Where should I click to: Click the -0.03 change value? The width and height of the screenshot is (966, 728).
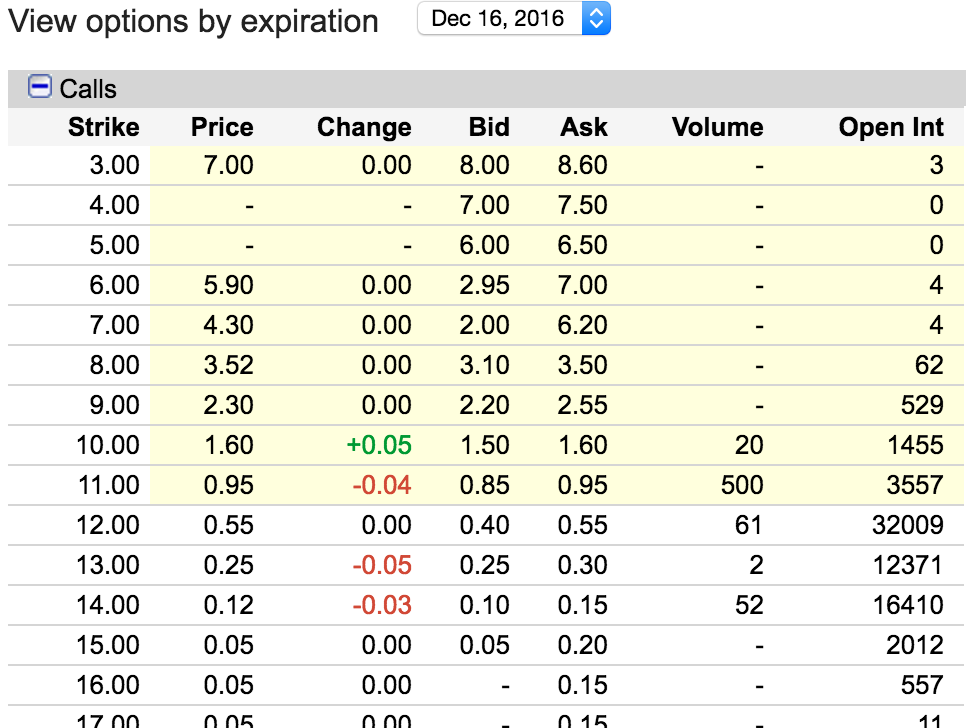coord(381,605)
